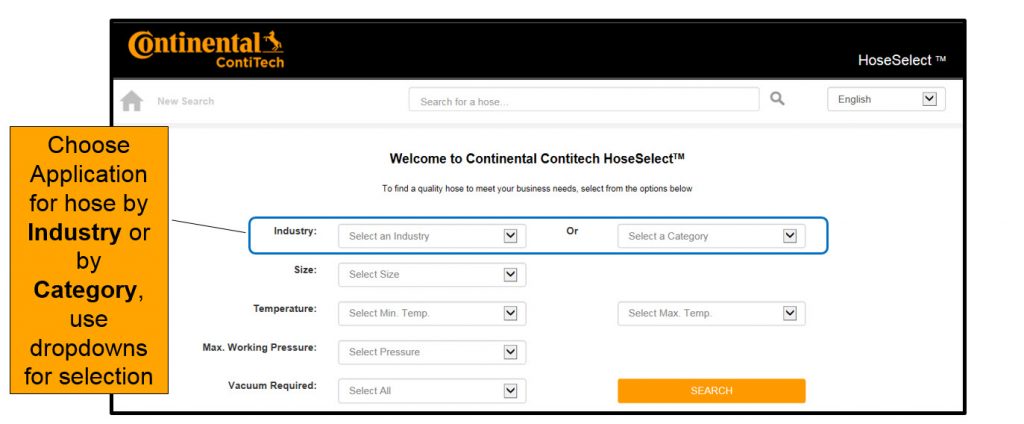This screenshot has height=424, width=1024.
Task: Click the Continental horse logo emblem
Action: point(270,44)
